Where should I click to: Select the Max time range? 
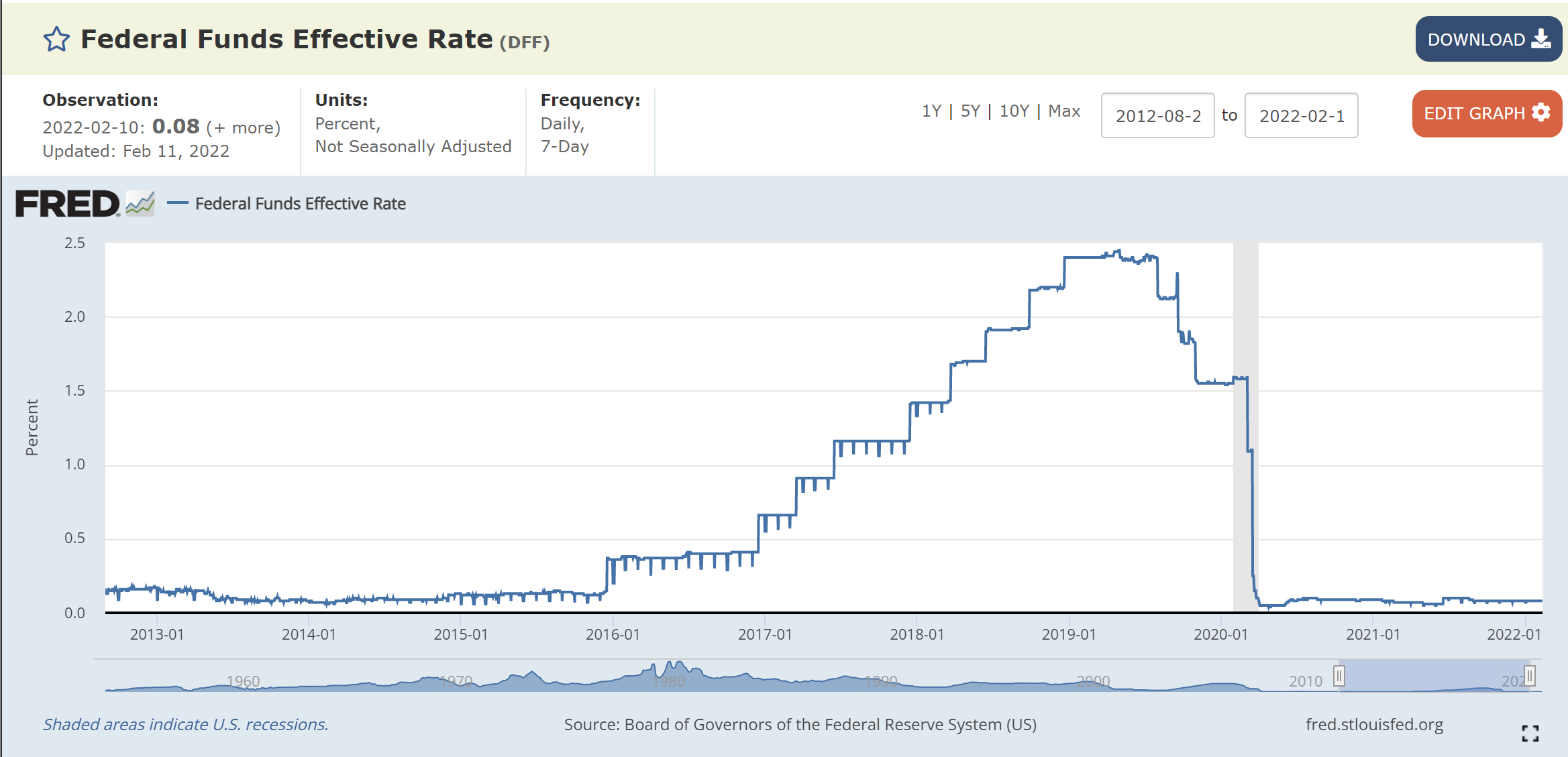(x=1064, y=111)
